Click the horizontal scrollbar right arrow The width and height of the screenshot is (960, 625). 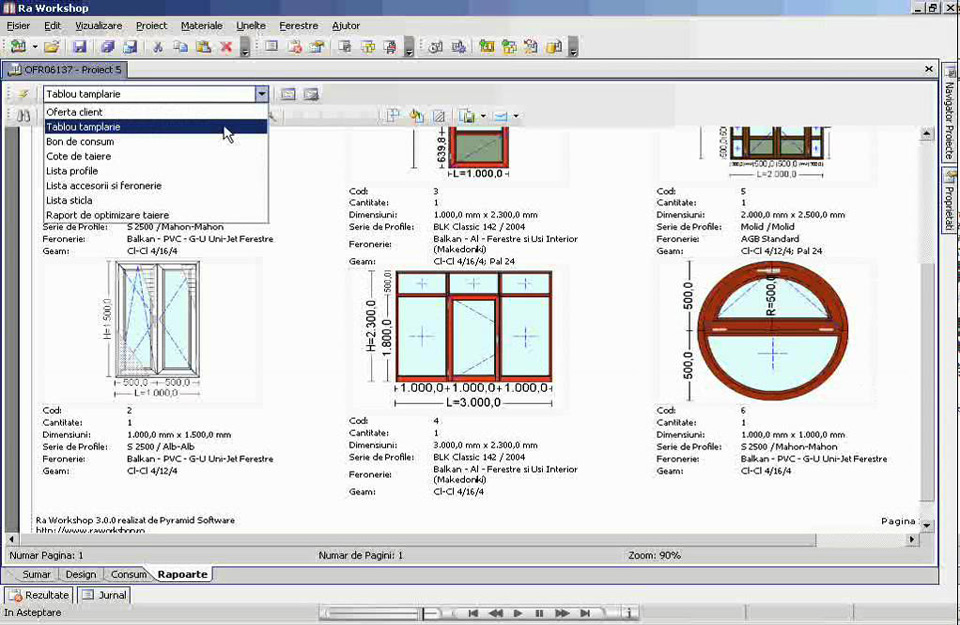coord(912,539)
